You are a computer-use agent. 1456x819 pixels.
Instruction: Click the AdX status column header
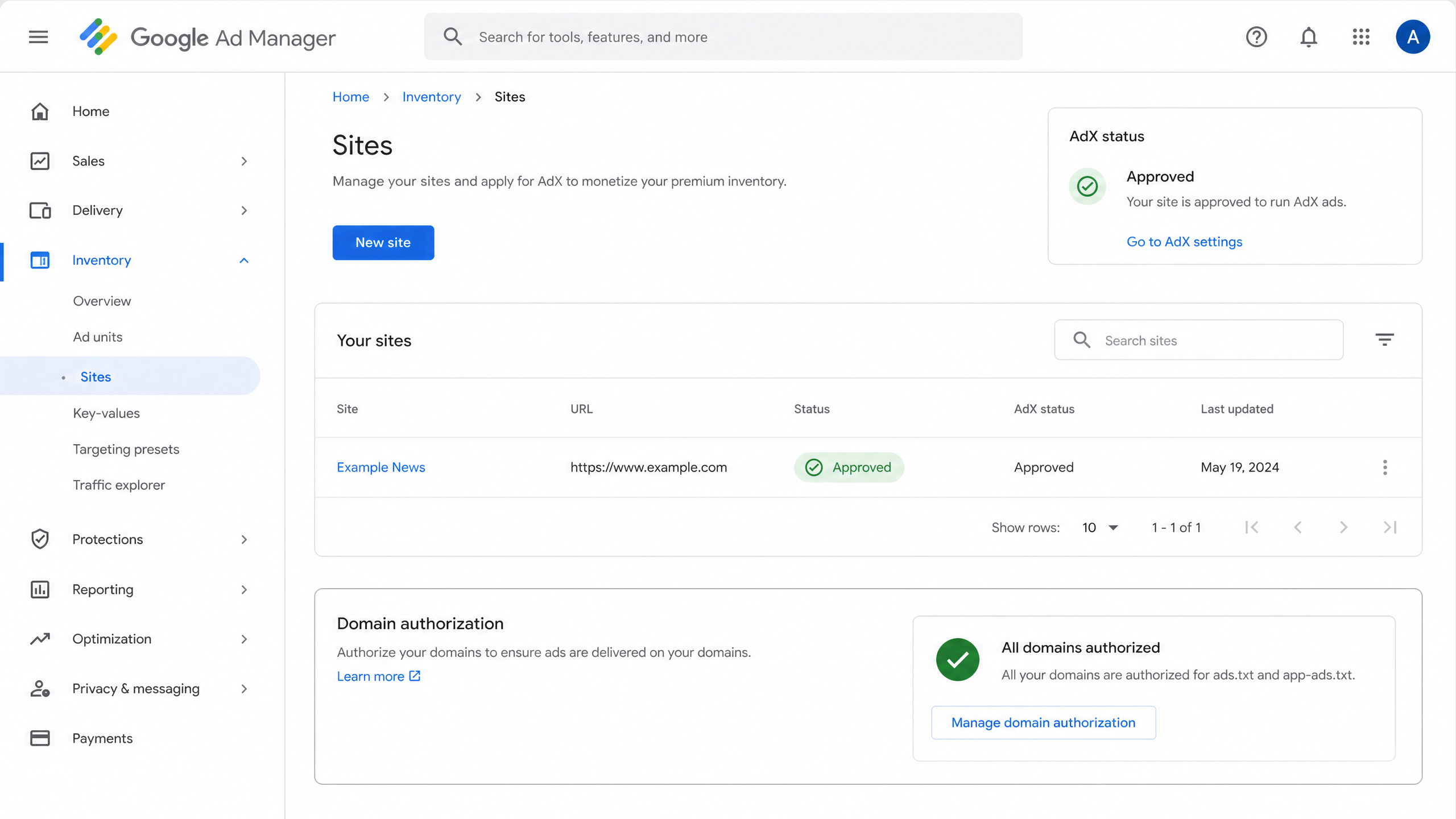click(1044, 409)
